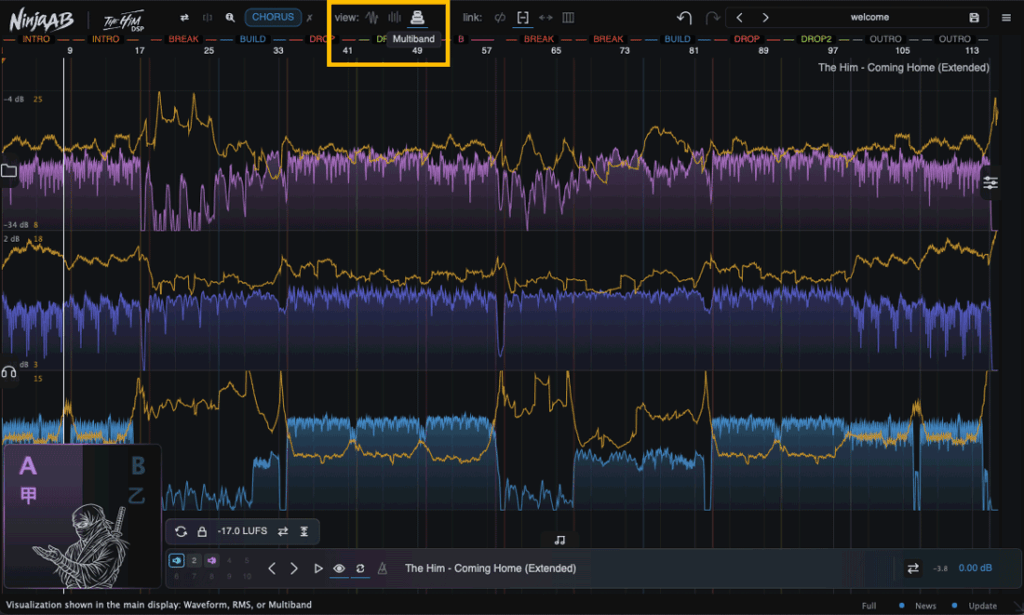Viewport: 1024px width, 615px height.
Task: Open the Update link in status bar
Action: point(982,606)
